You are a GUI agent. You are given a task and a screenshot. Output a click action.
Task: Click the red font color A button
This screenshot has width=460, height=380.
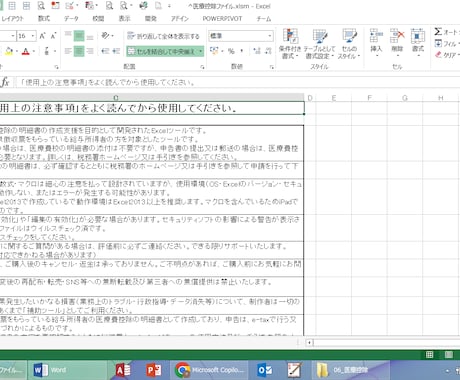pyautogui.click(x=26, y=51)
